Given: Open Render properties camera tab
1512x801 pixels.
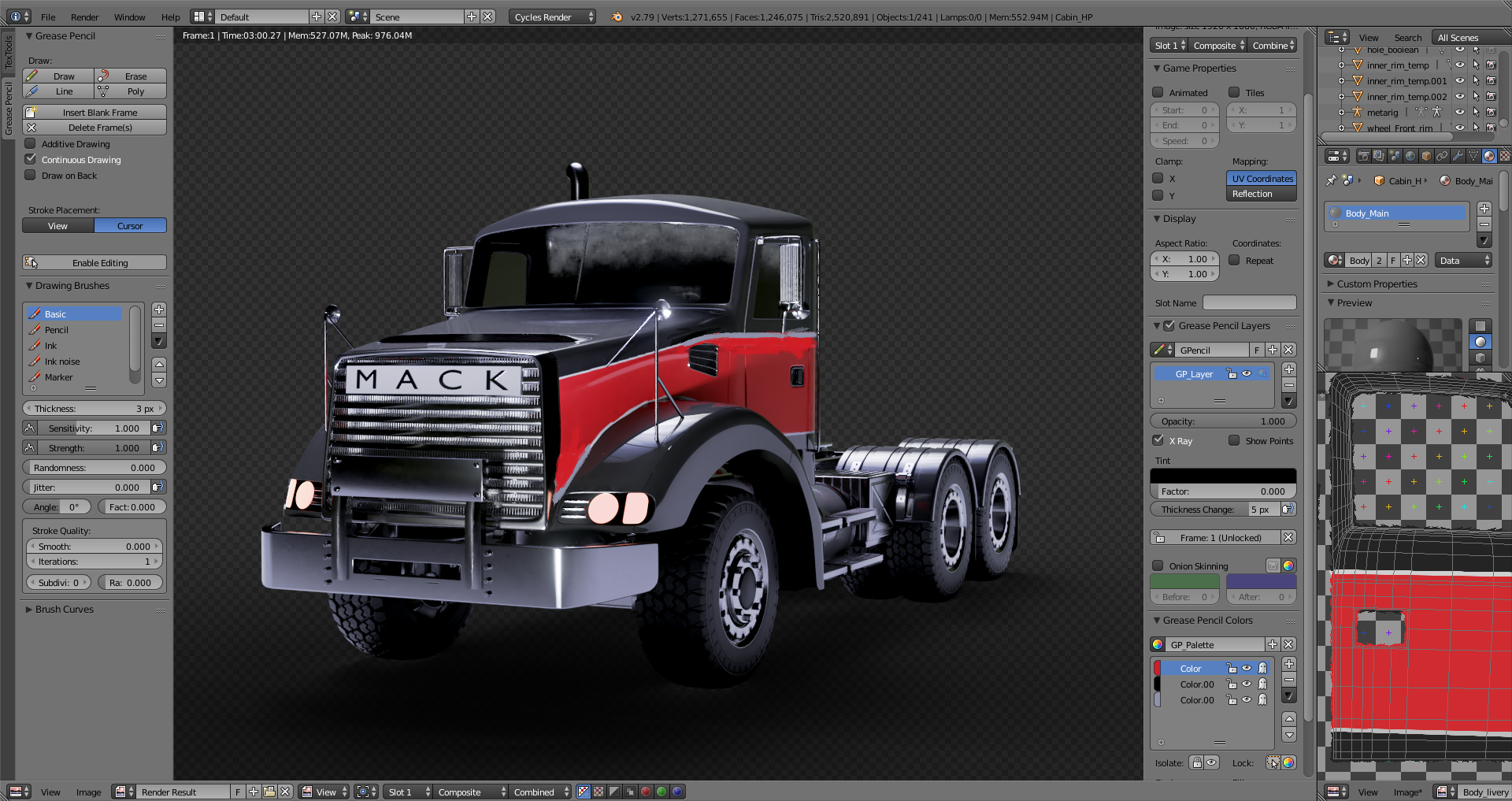Looking at the screenshot, I should coord(1364,156).
